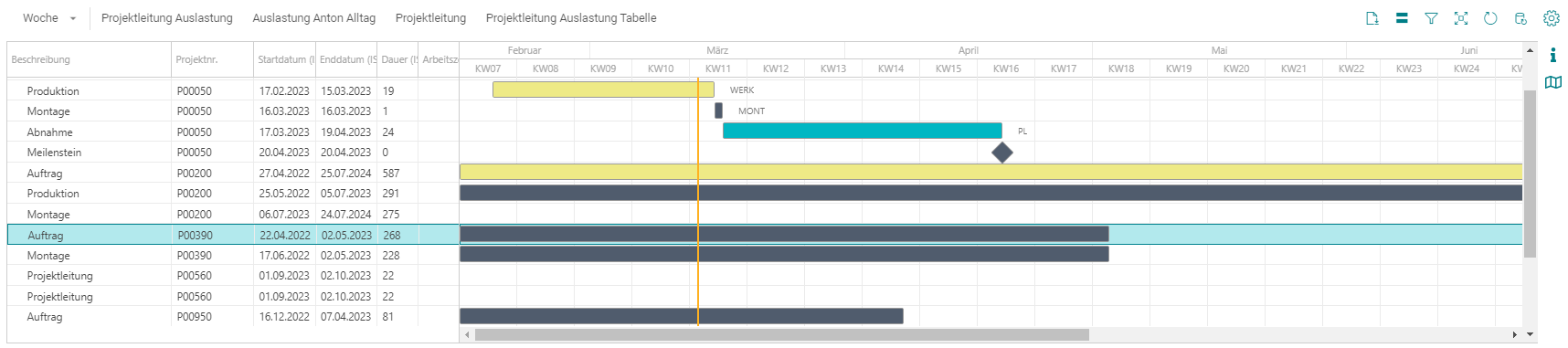Click the info icon on right sidebar
The height and width of the screenshot is (348, 1568).
pyautogui.click(x=1552, y=55)
